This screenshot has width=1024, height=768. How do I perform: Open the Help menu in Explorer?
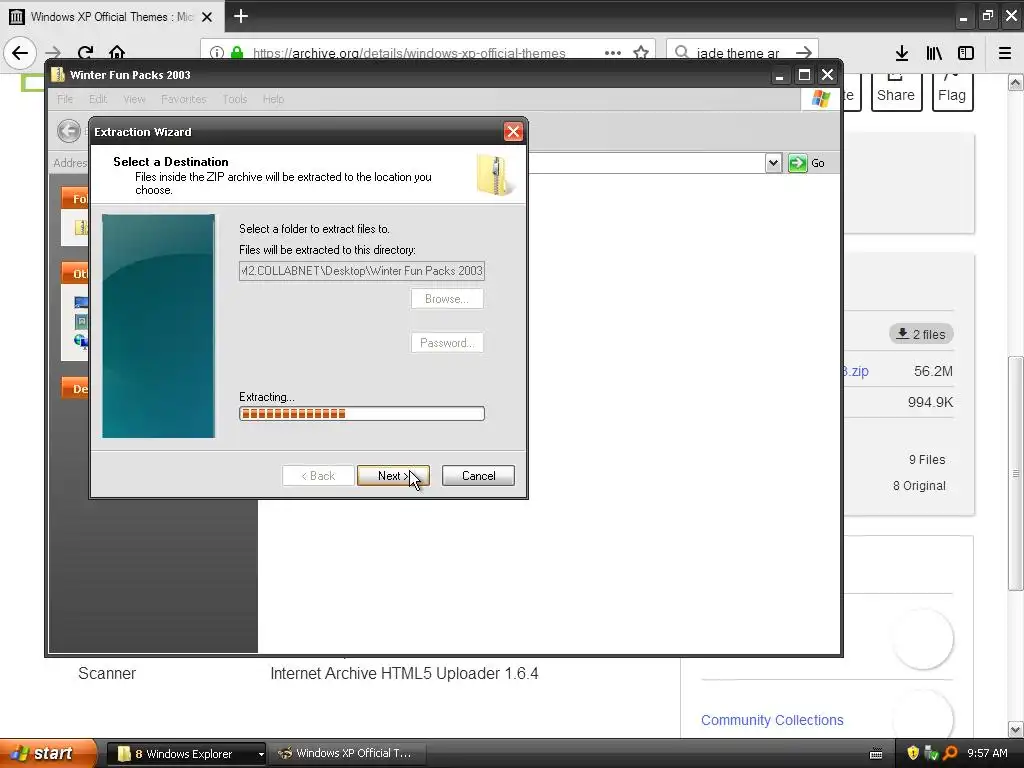click(274, 99)
